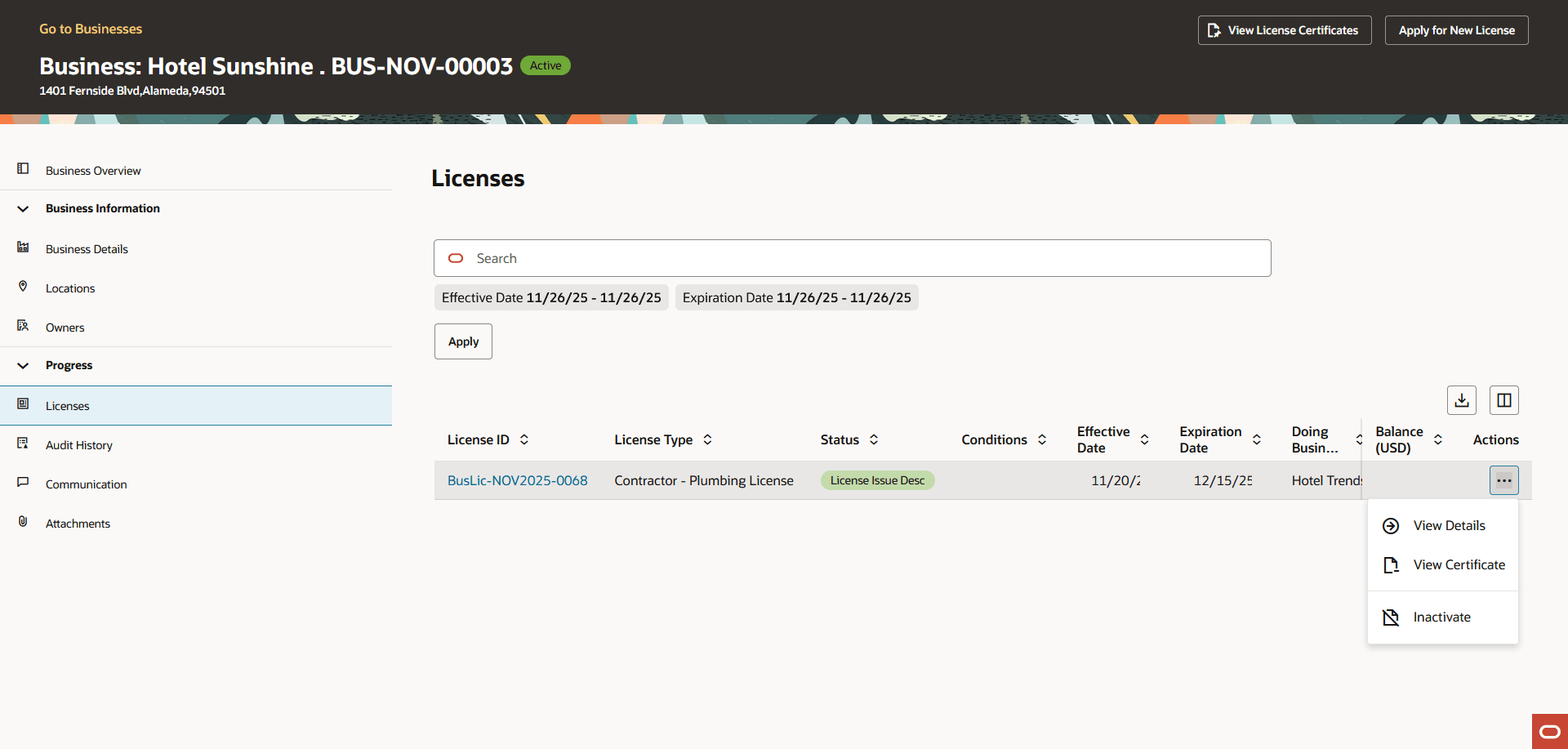This screenshot has width=1568, height=749.
Task: Choose Inactivate from the actions menu
Action: pyautogui.click(x=1442, y=617)
